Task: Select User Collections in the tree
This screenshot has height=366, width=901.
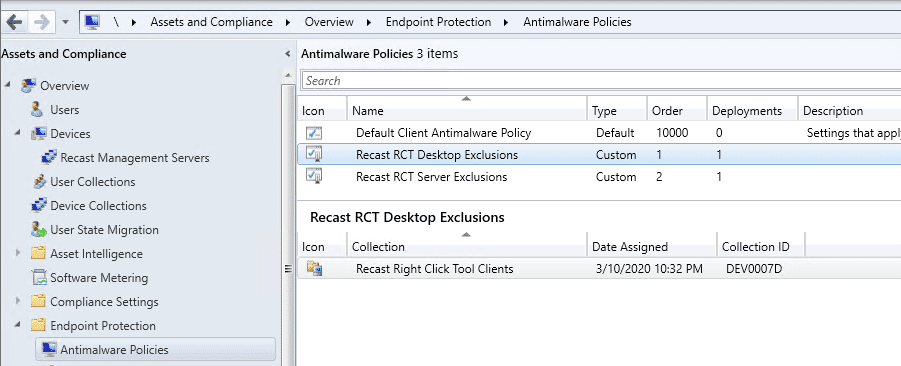Action: point(93,182)
